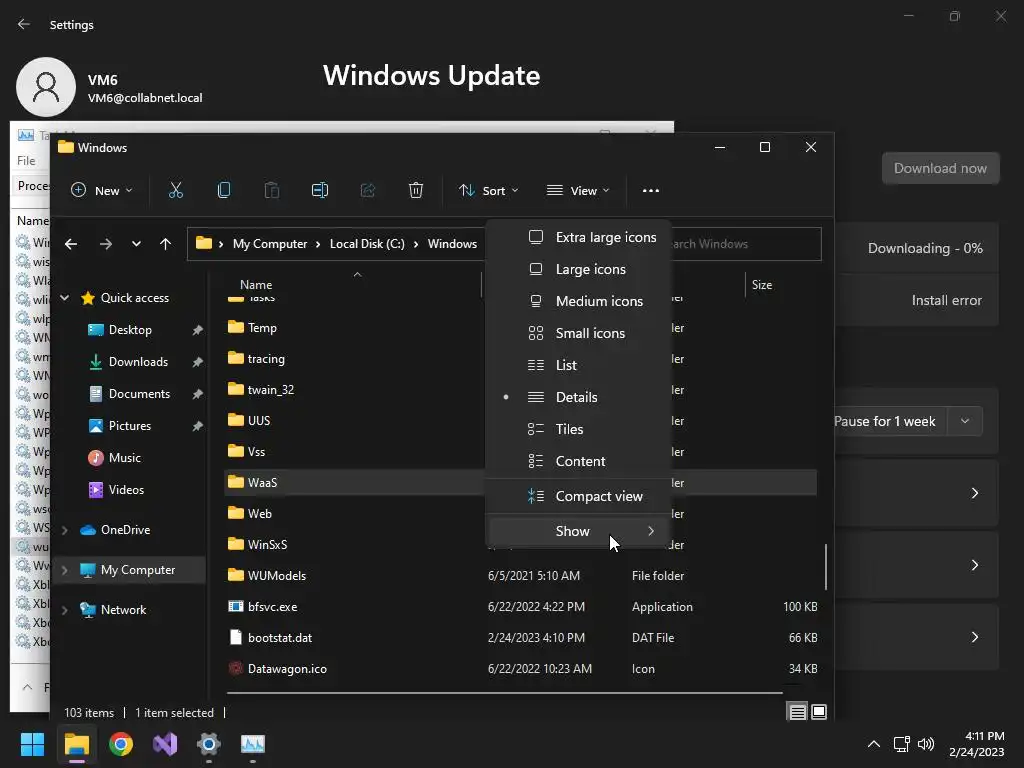Switch to large thumbnails view icon in status bar

coord(819,712)
